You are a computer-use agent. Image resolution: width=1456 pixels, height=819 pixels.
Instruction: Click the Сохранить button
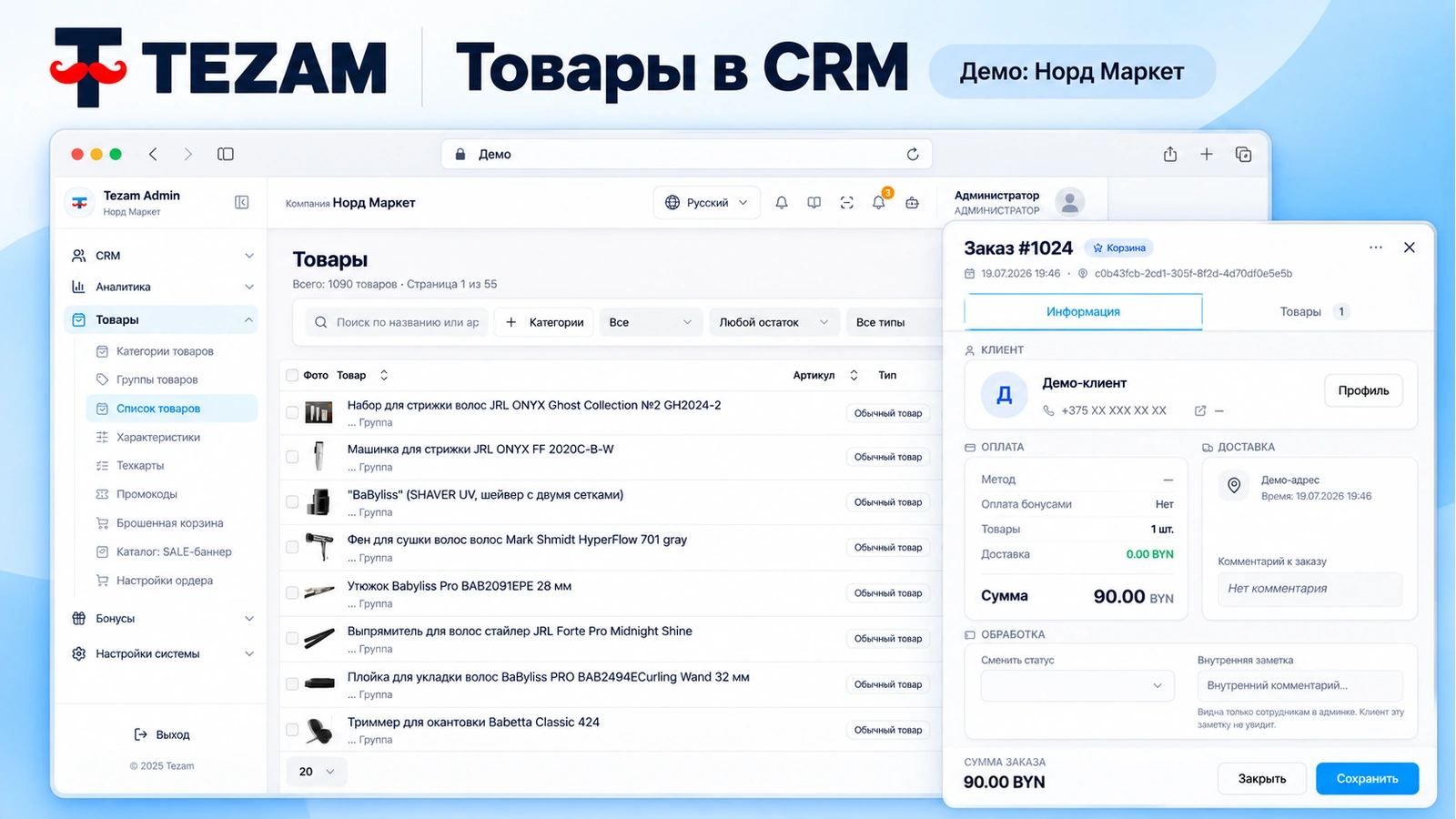[1367, 779]
